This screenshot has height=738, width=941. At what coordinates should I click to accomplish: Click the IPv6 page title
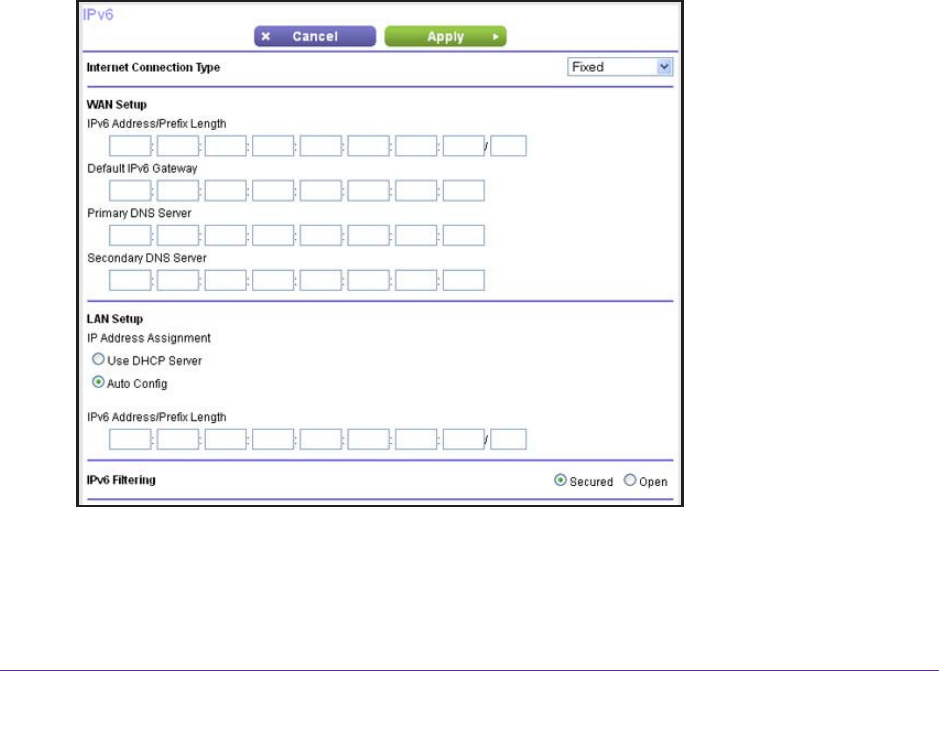coord(98,14)
